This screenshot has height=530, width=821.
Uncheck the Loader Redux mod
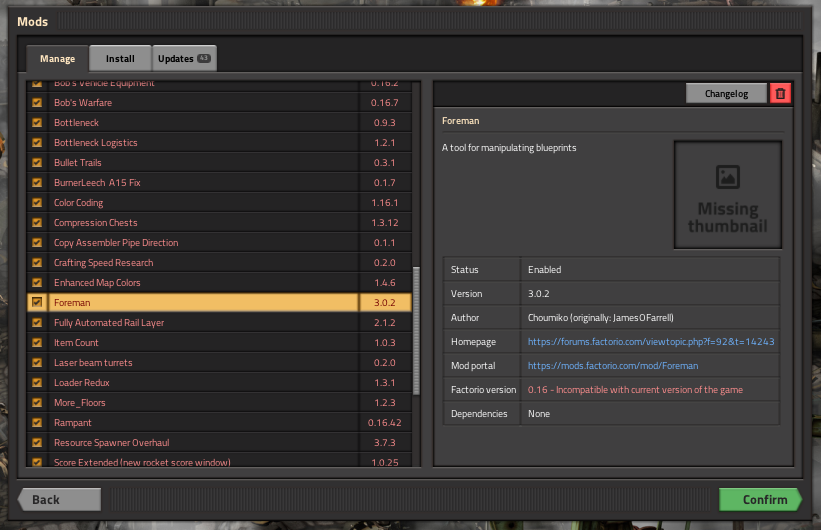(37, 383)
